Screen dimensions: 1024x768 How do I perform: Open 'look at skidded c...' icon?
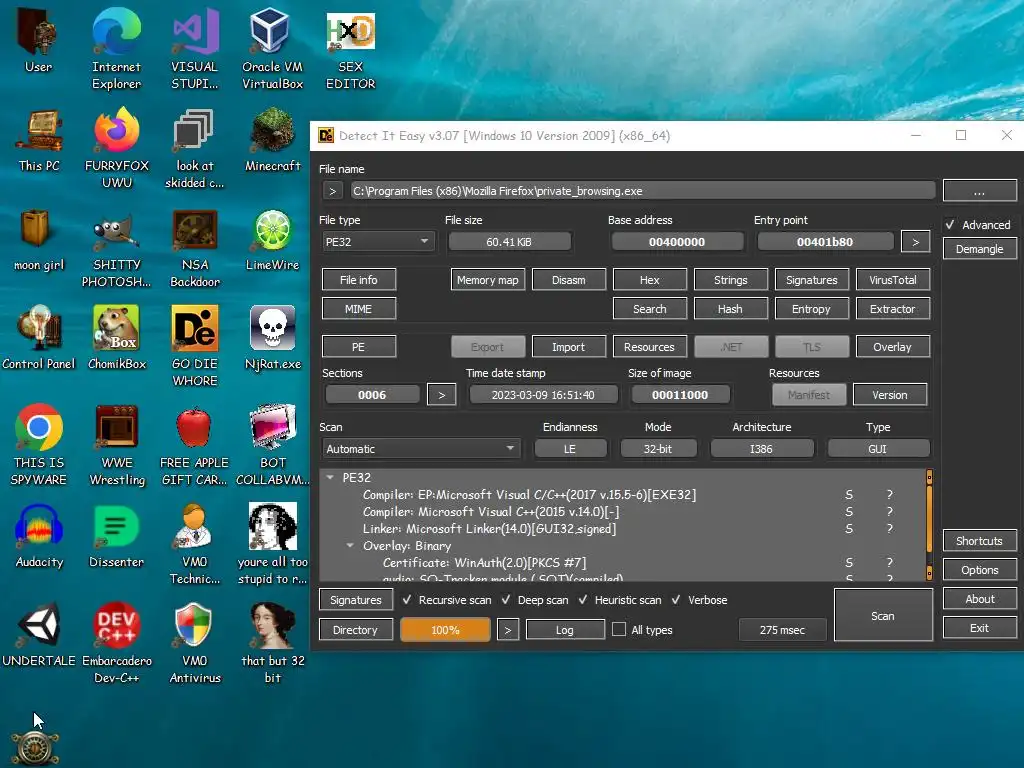pos(194,149)
